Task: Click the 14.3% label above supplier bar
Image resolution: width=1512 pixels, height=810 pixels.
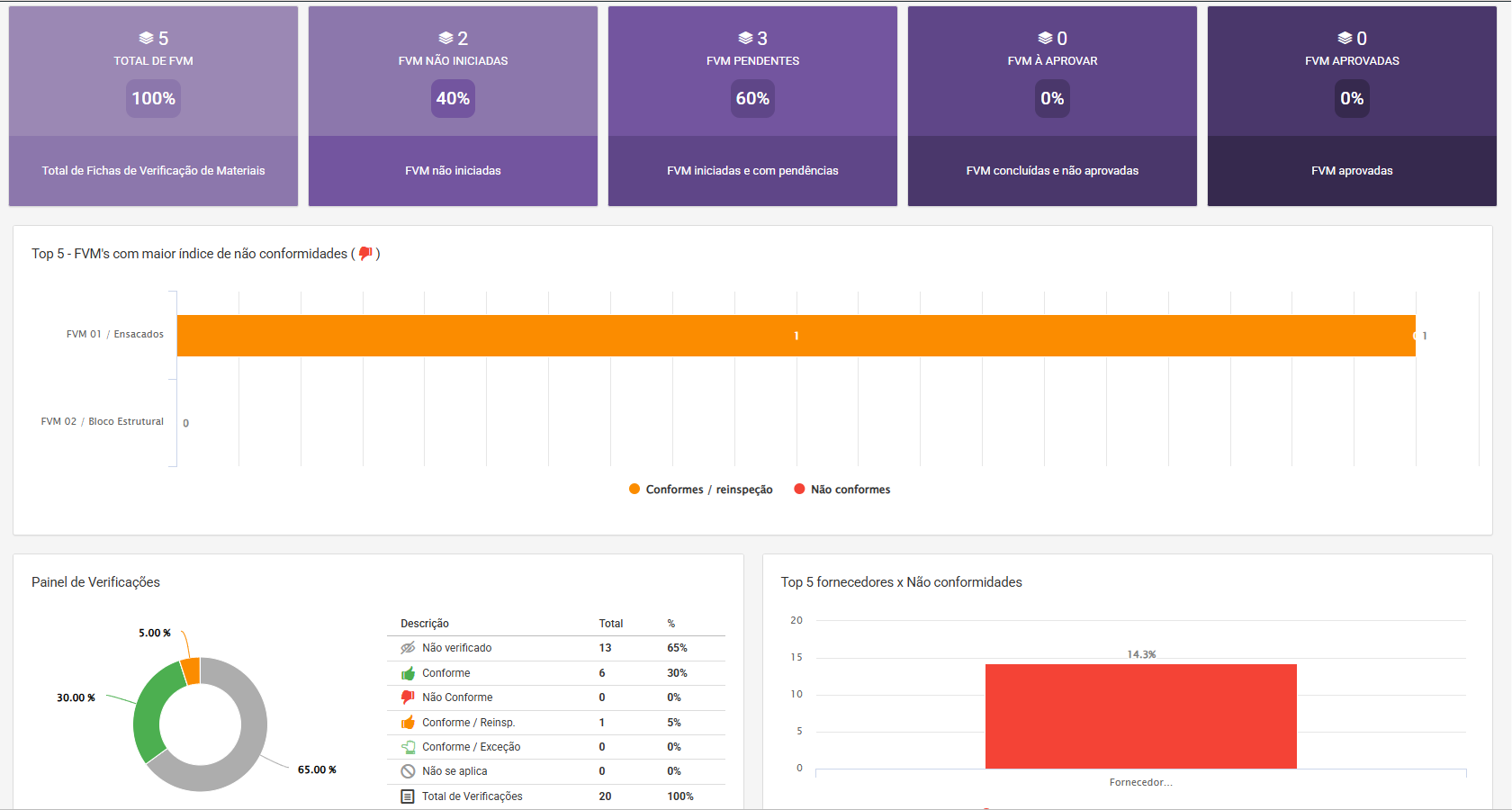Action: pyautogui.click(x=1141, y=654)
